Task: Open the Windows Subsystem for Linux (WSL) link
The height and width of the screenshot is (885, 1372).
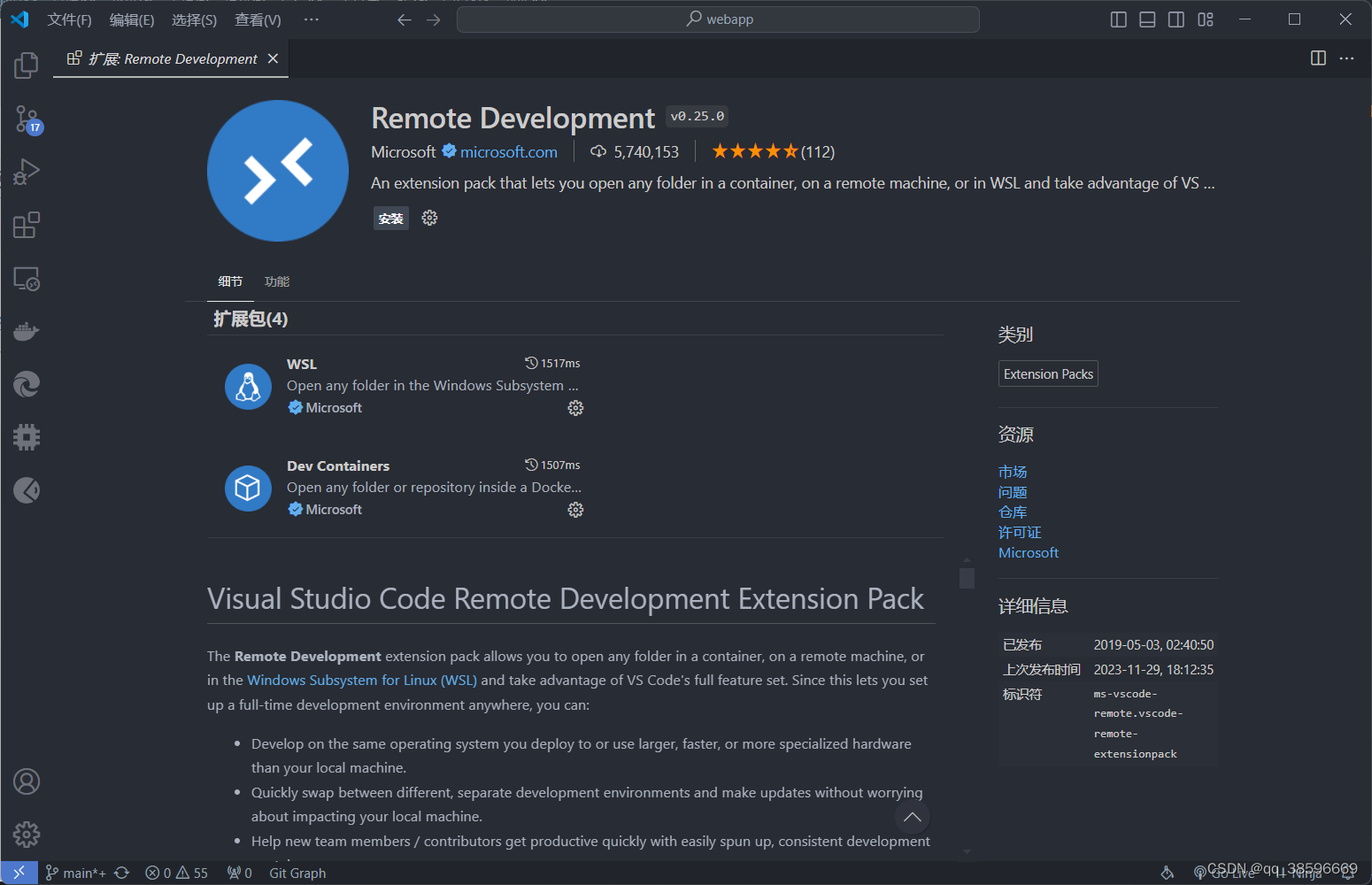Action: point(362,680)
